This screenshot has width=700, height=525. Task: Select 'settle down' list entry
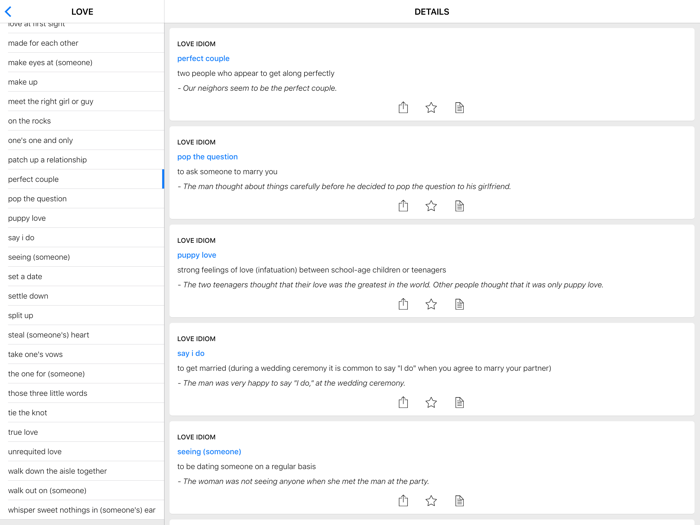click(82, 296)
